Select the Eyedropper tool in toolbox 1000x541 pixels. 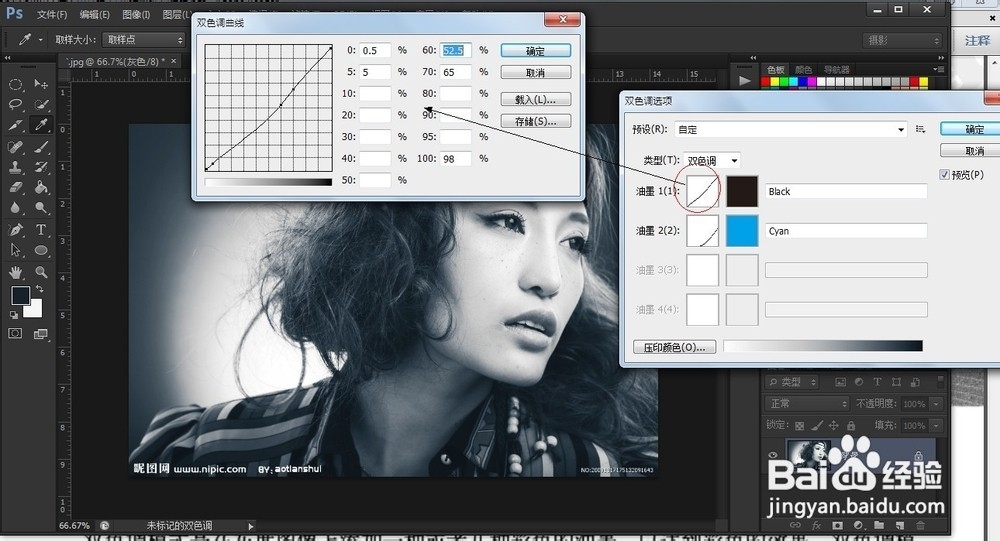41,125
